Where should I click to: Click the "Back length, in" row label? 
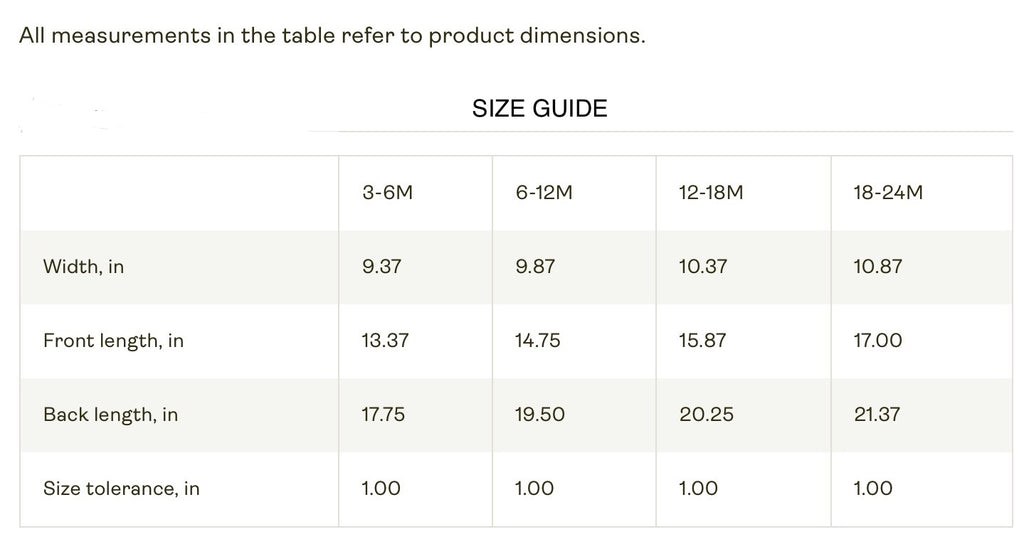[110, 414]
